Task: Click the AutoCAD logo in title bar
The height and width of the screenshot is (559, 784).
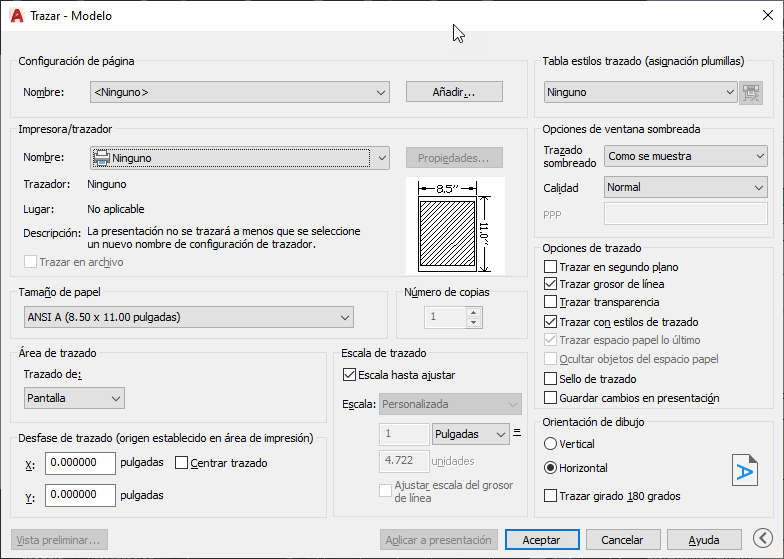Action: 17,16
